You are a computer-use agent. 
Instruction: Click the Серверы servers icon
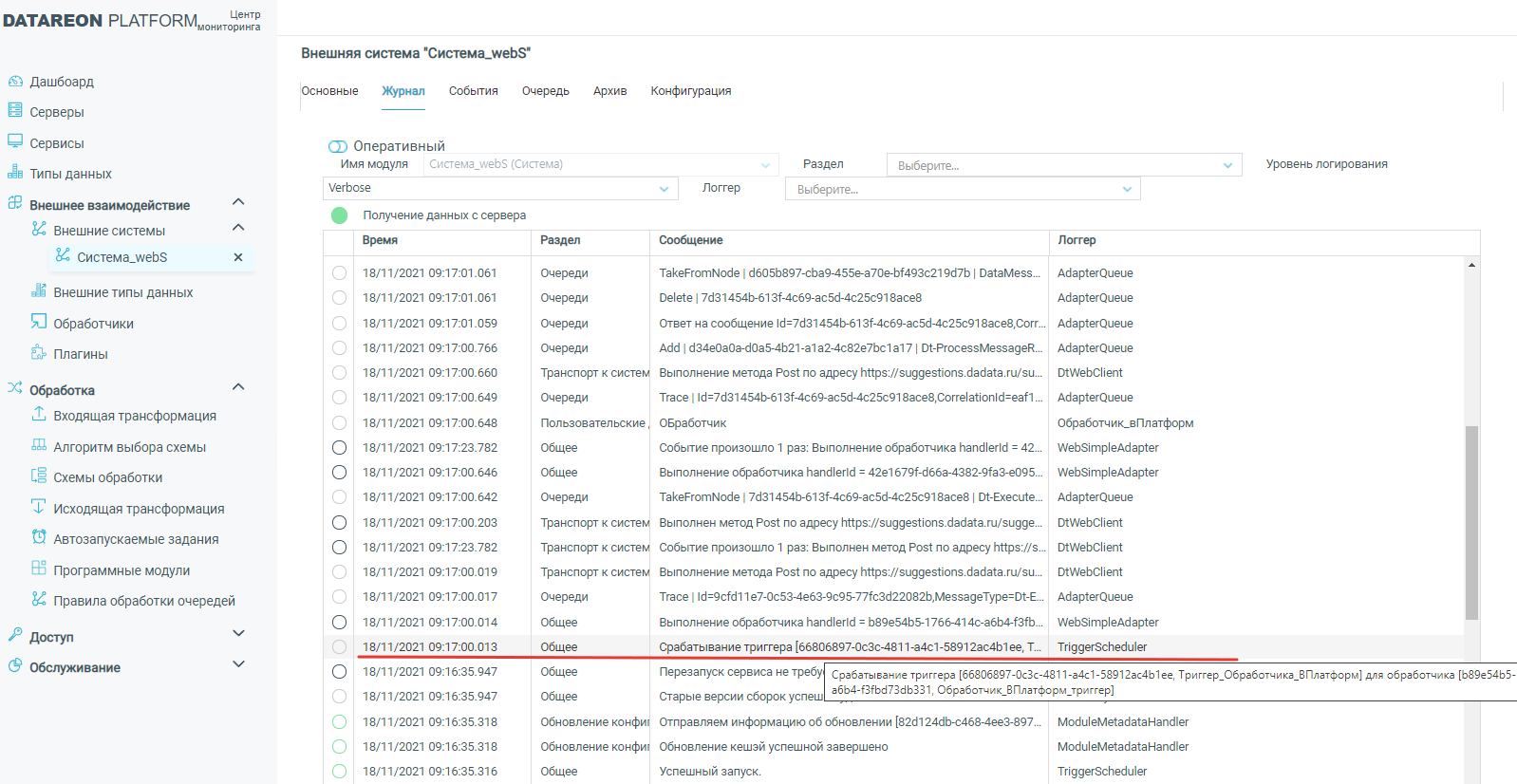(15, 111)
